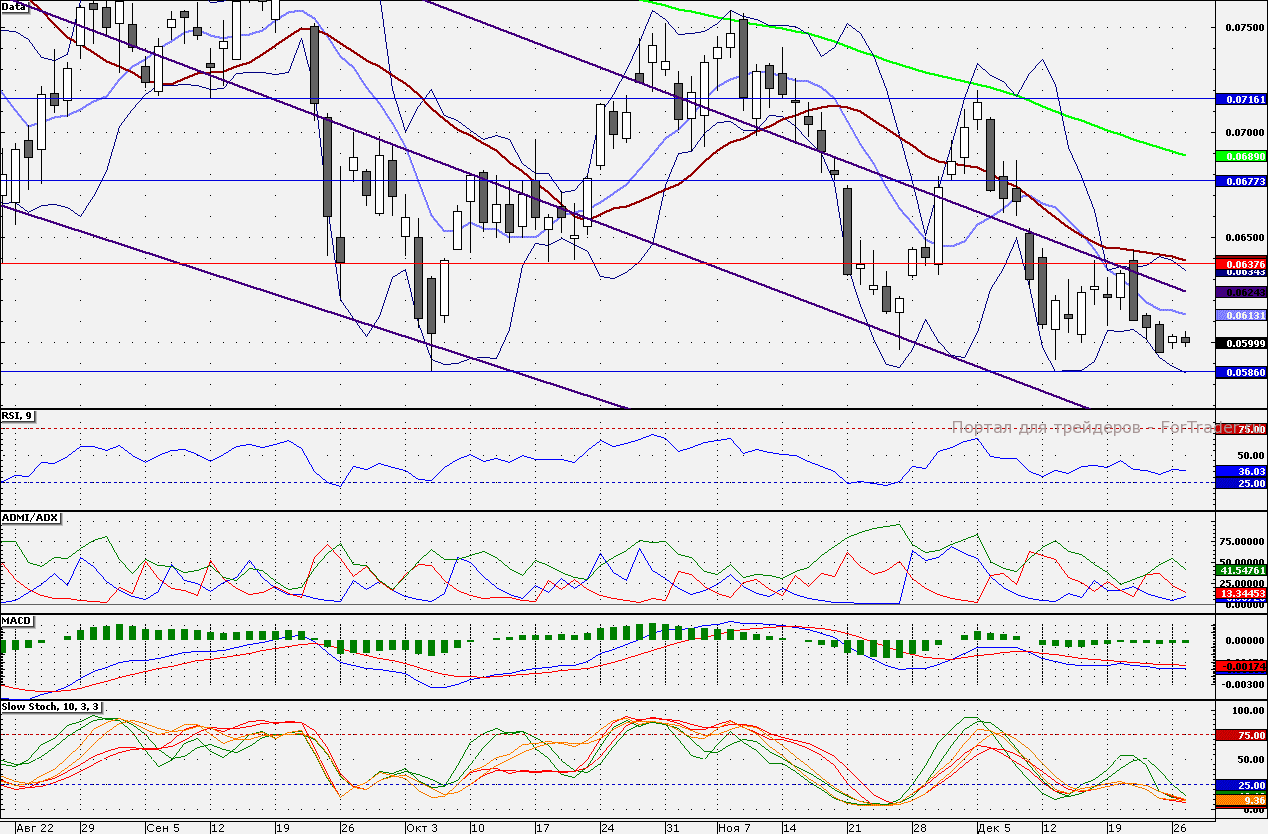The image size is (1268, 834).
Task: Select the 'MACD' indicator panel label
Action: click(x=18, y=621)
